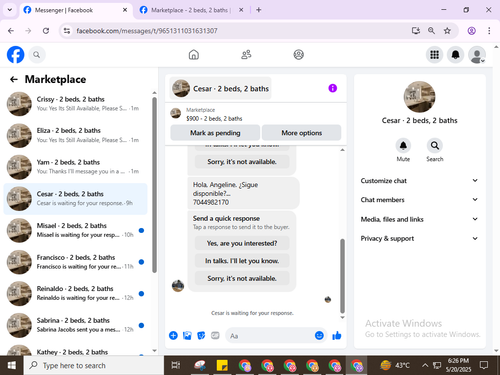Open Misael - 2 beds, 2 baths chat
500x375 pixels.
pyautogui.click(x=75, y=230)
